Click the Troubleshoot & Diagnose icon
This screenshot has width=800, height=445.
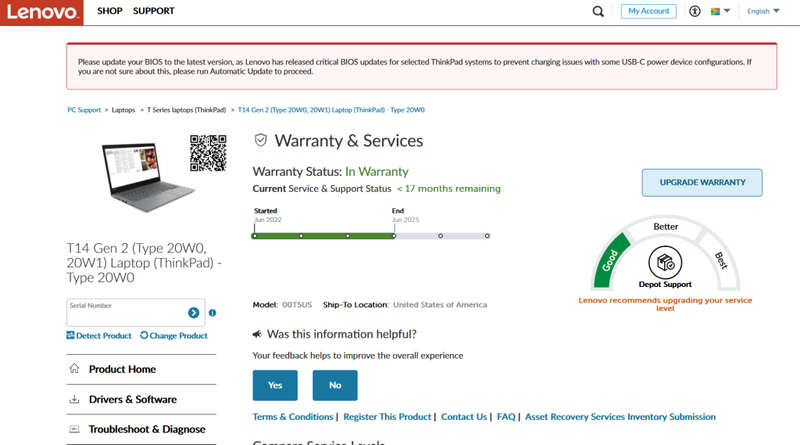[x=74, y=429]
